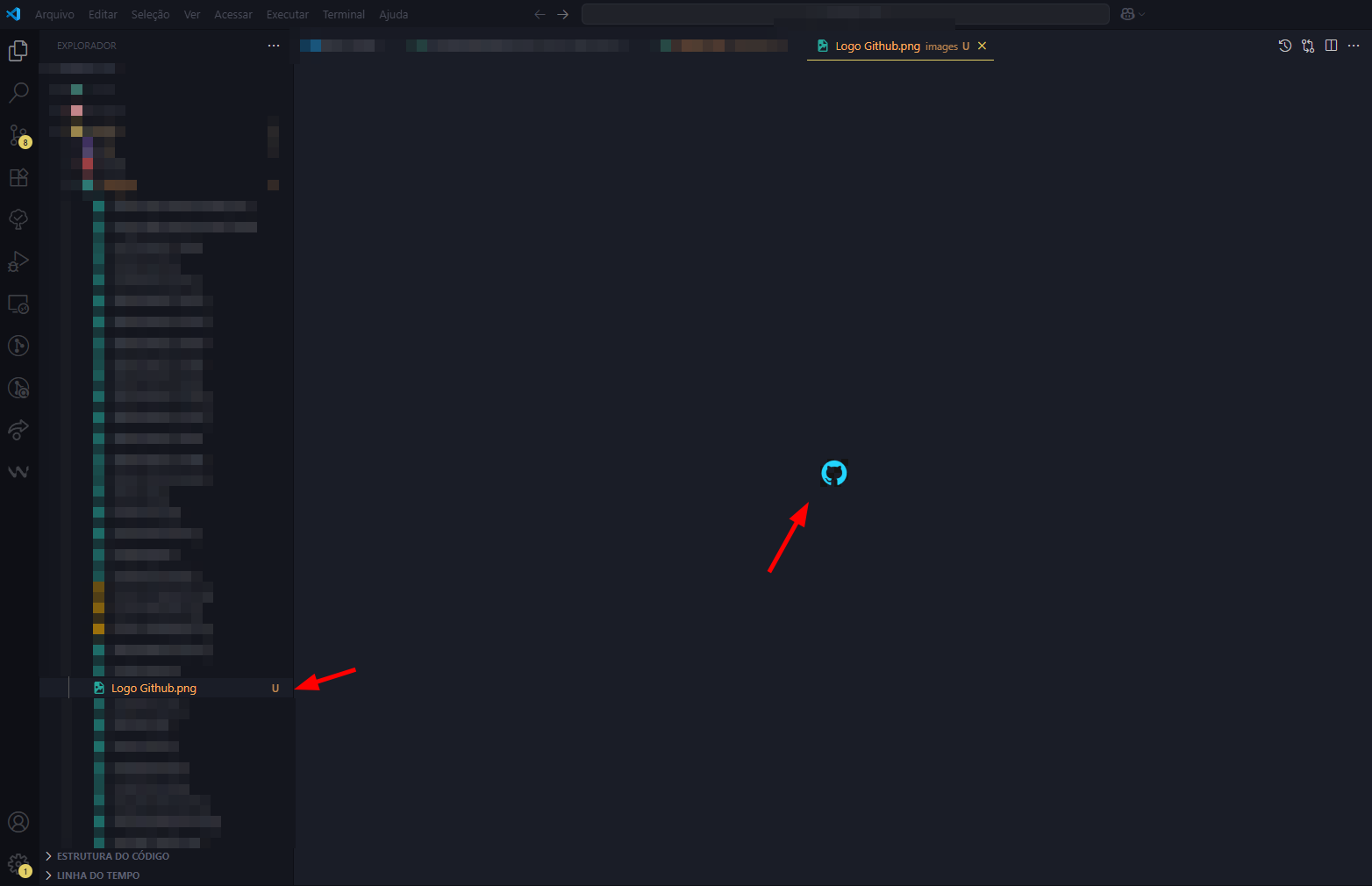Go back using the left arrow
The height and width of the screenshot is (886, 1372).
pyautogui.click(x=540, y=14)
